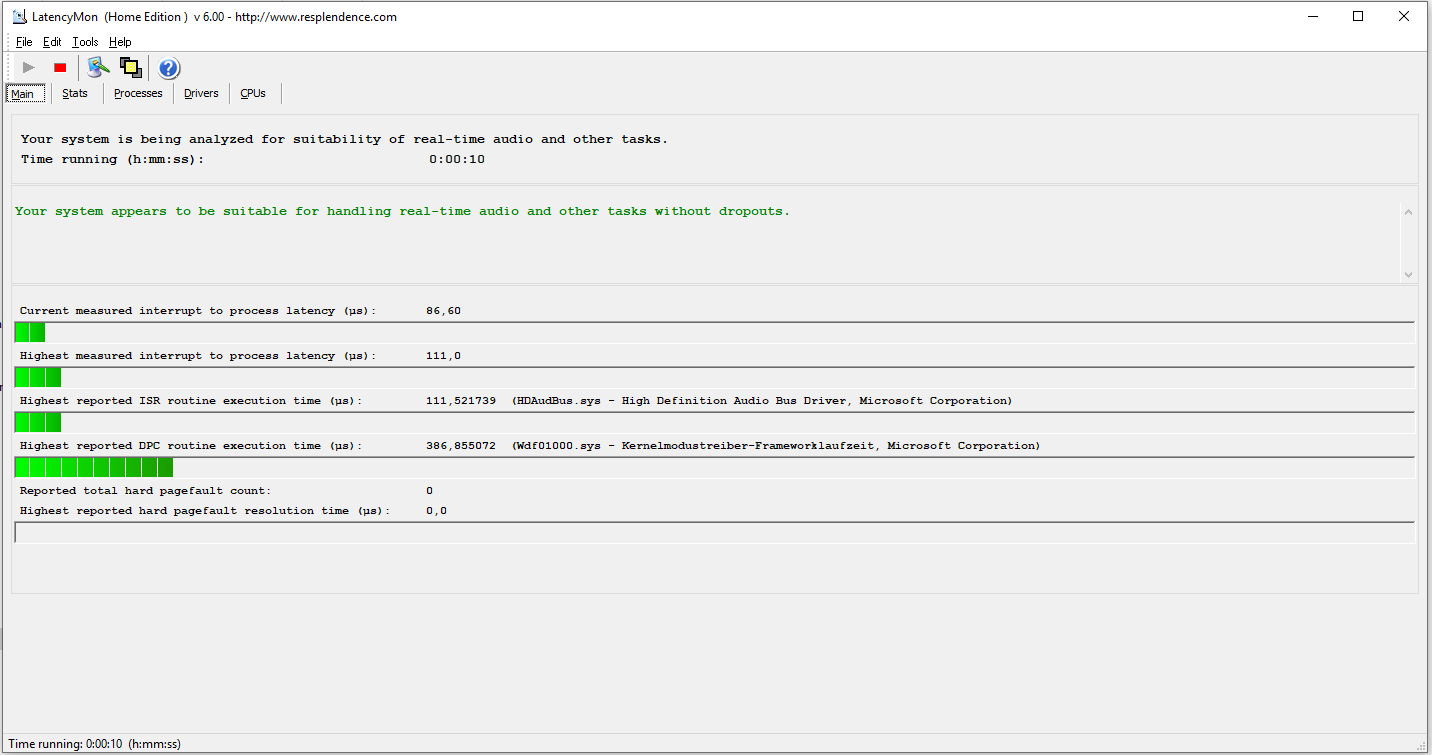Viewport: 1432px width, 755px height.
Task: Open the Help menu
Action: [120, 42]
